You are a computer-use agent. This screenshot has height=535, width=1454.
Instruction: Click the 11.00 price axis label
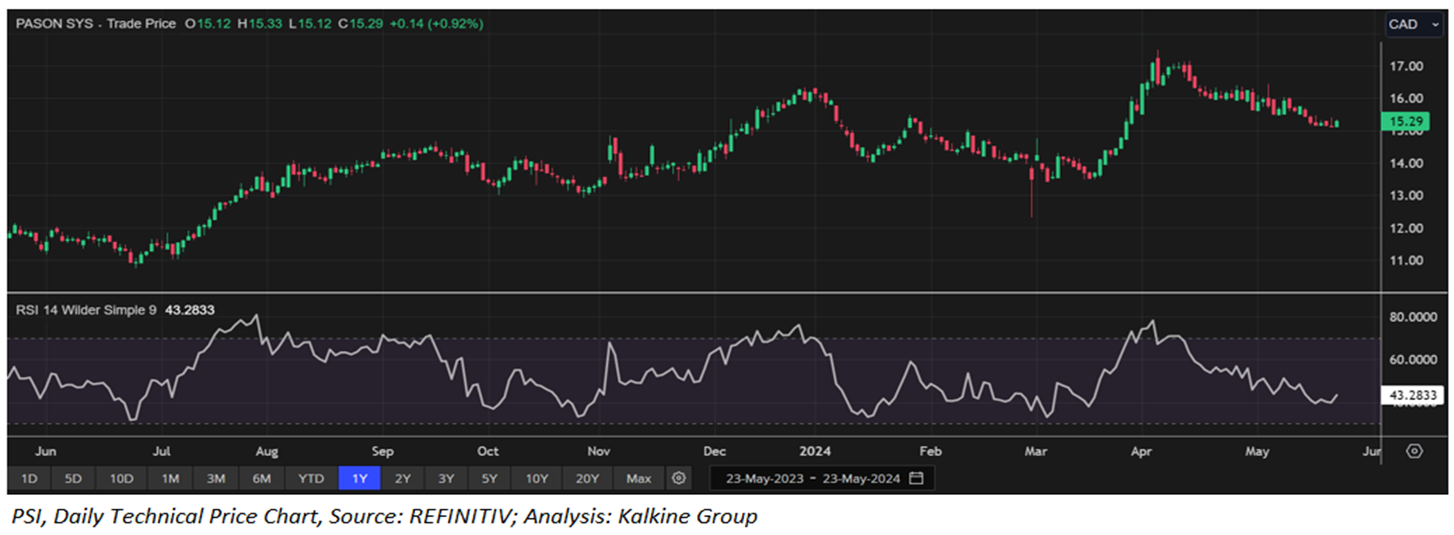pyautogui.click(x=1406, y=260)
